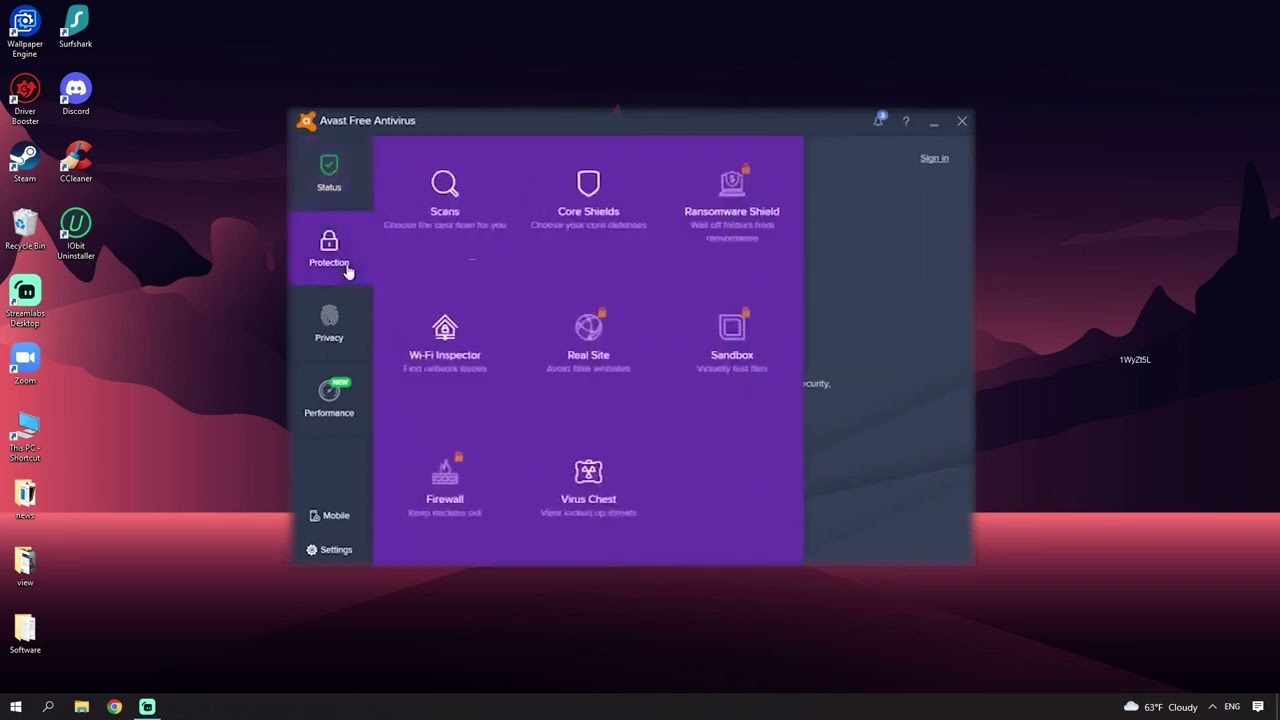Open File Explorer from taskbar
1280x720 pixels.
coord(82,707)
